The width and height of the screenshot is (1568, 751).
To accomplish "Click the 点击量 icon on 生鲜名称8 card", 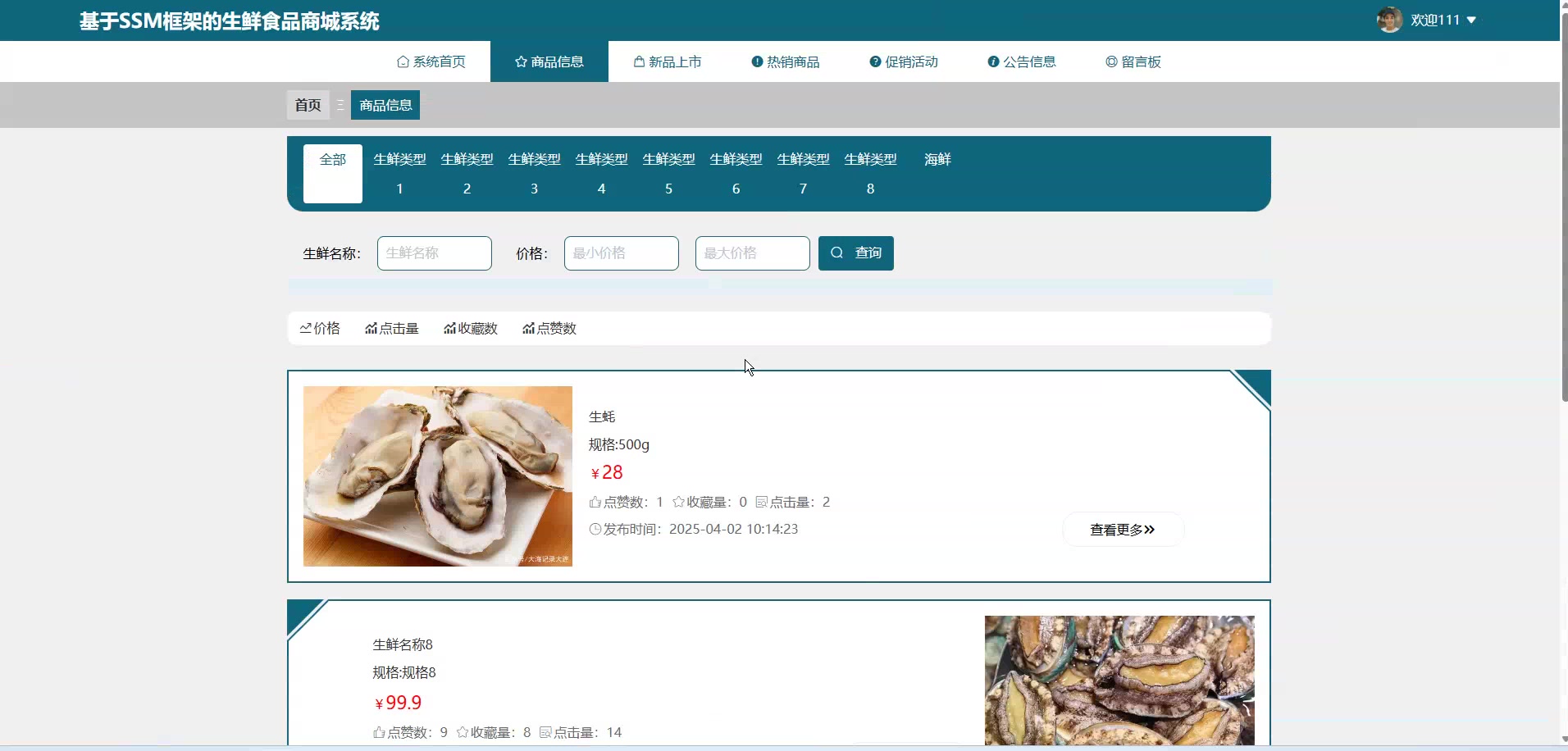I will point(545,732).
